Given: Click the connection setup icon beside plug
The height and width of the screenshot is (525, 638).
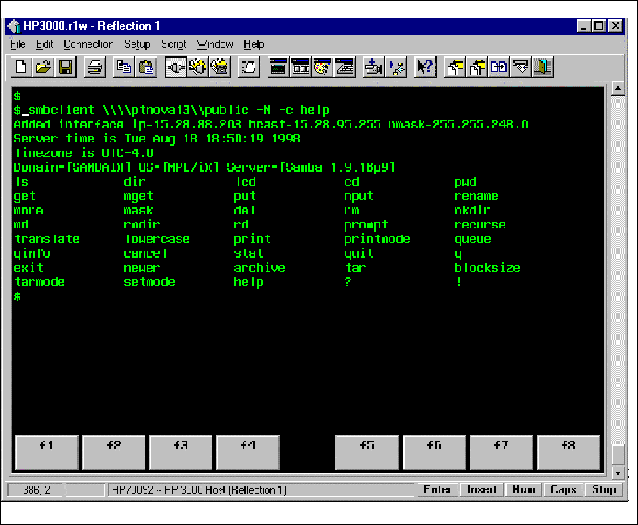Looking at the screenshot, I should click(198, 67).
